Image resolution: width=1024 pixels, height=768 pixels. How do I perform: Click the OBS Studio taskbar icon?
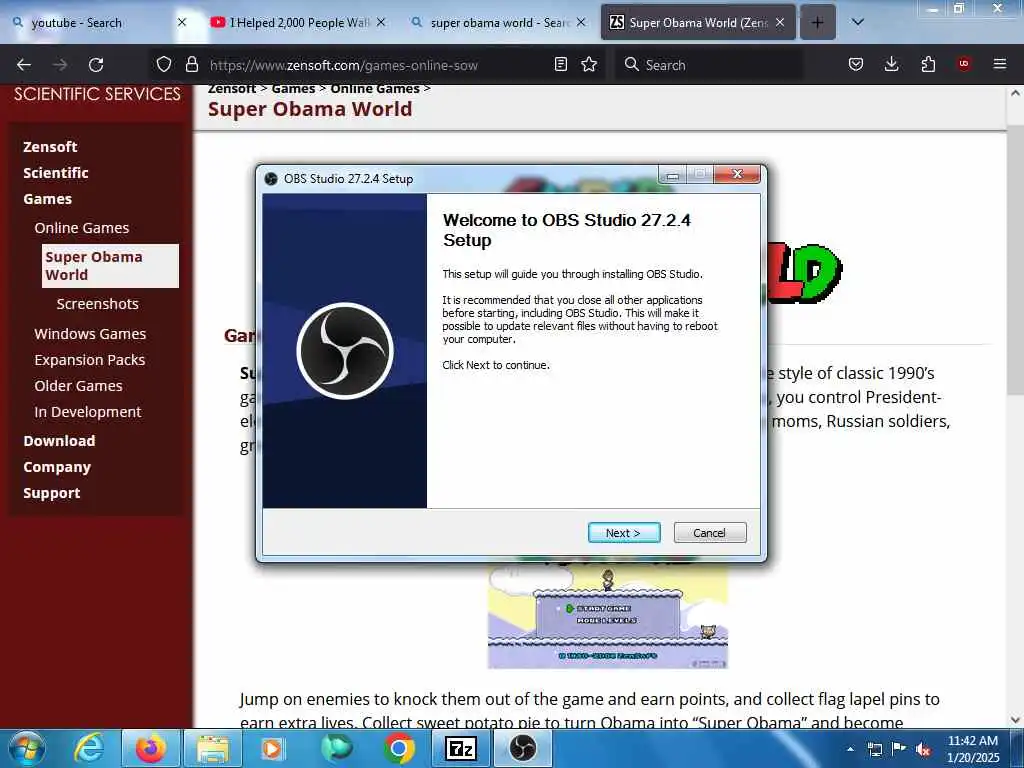point(522,748)
